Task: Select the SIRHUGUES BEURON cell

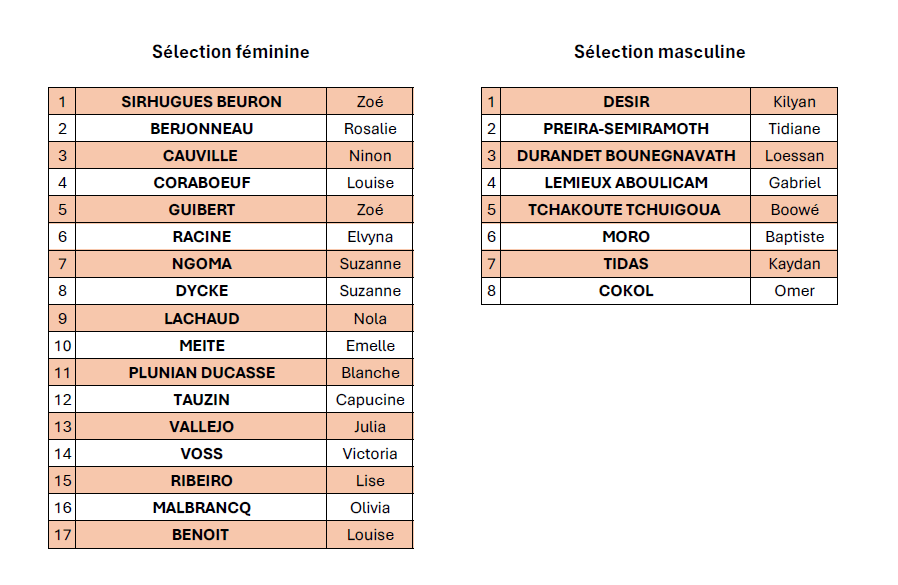Action: click(201, 101)
